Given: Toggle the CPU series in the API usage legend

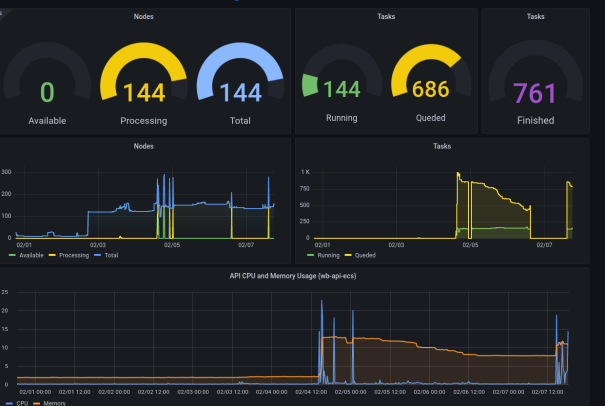Looking at the screenshot, I should [22, 403].
